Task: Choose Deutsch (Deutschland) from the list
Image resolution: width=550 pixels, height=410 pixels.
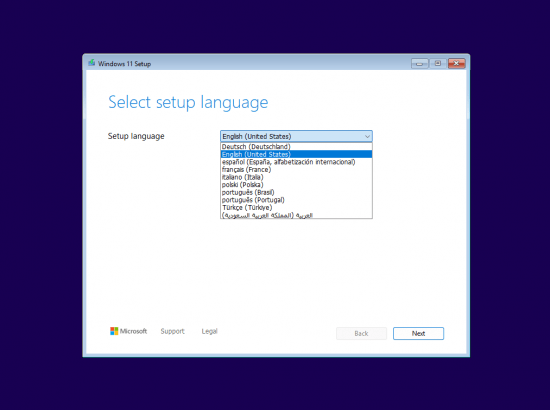Action: click(296, 147)
